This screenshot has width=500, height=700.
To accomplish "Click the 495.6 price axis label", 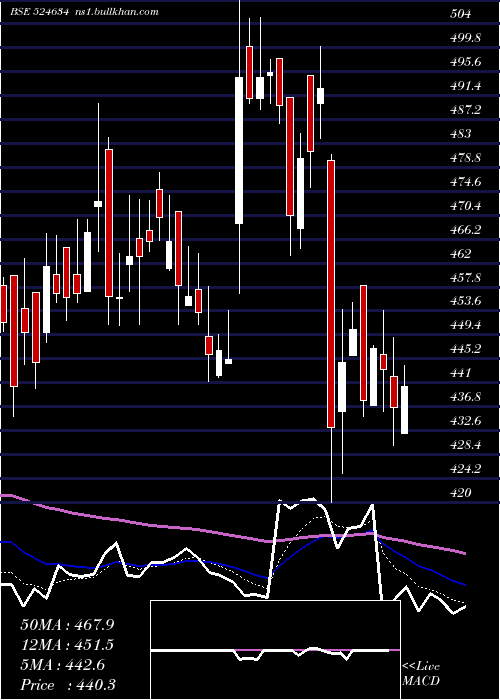I will [x=466, y=62].
